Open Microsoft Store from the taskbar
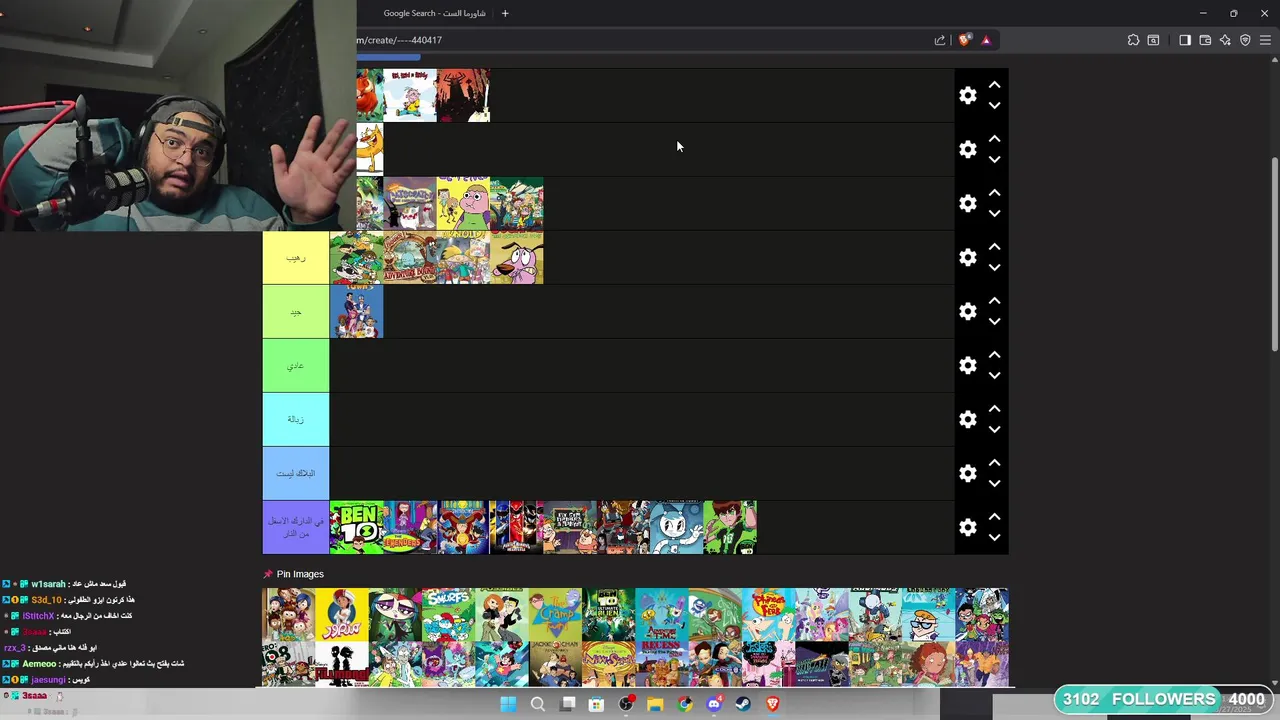Image resolution: width=1280 pixels, height=720 pixels. pos(596,704)
